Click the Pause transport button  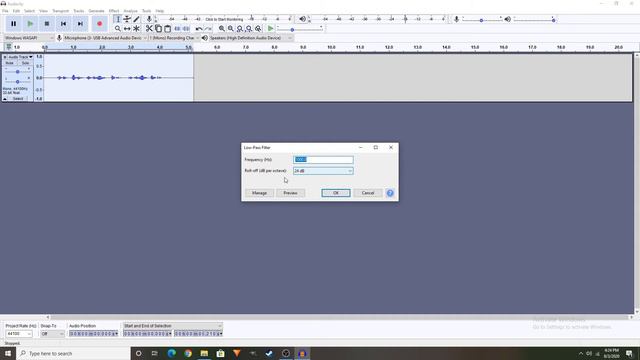point(13,24)
